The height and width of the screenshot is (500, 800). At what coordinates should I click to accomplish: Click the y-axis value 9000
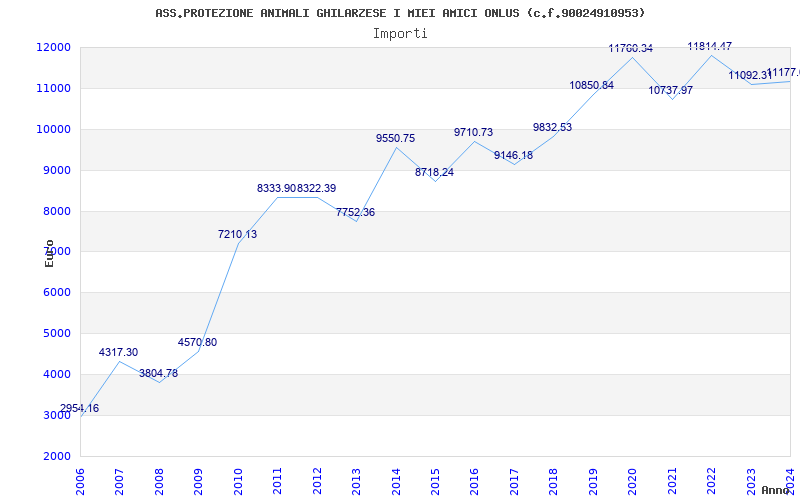tap(56, 170)
